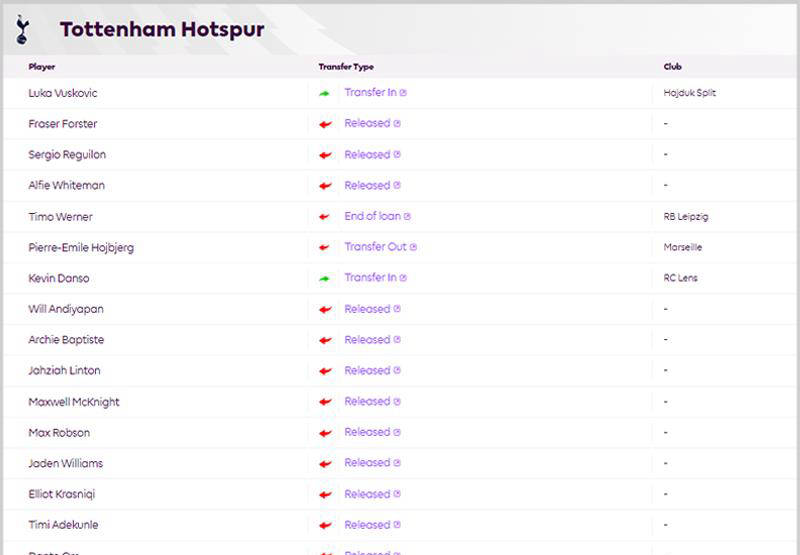Click the Transfer Type column header
800x555 pixels.
click(x=346, y=67)
